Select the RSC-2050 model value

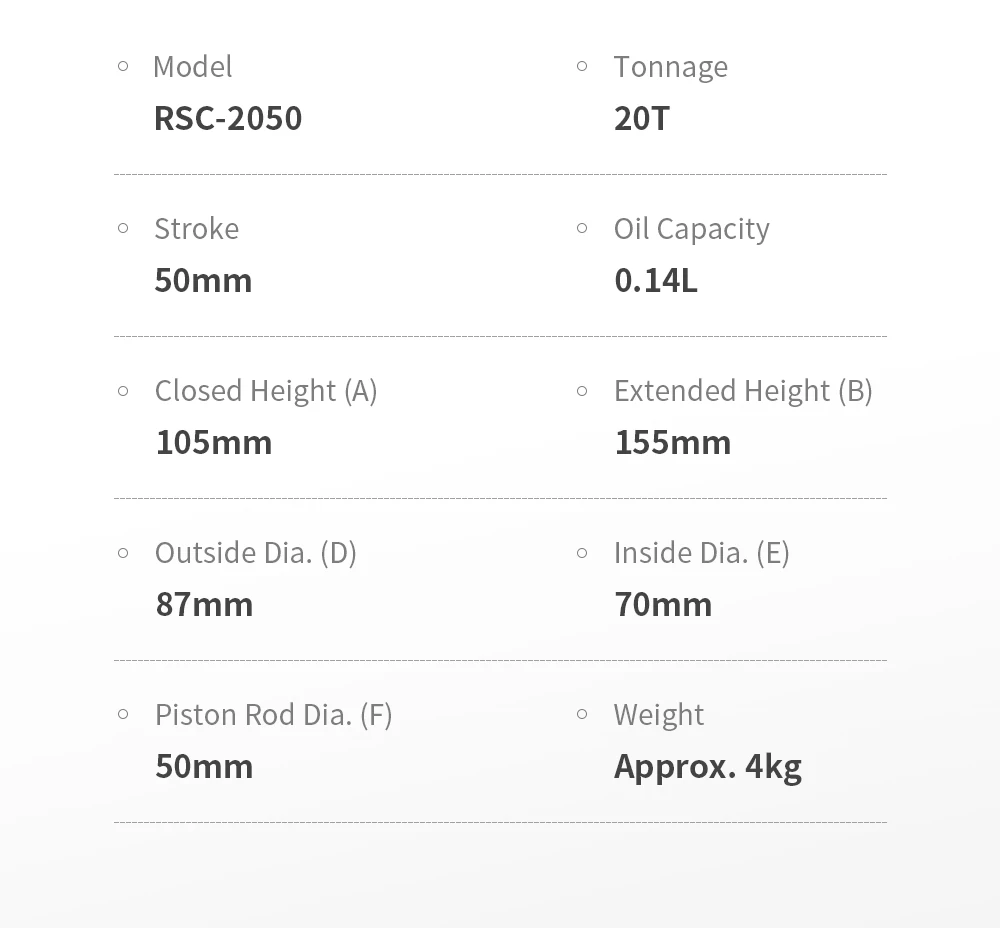click(228, 119)
